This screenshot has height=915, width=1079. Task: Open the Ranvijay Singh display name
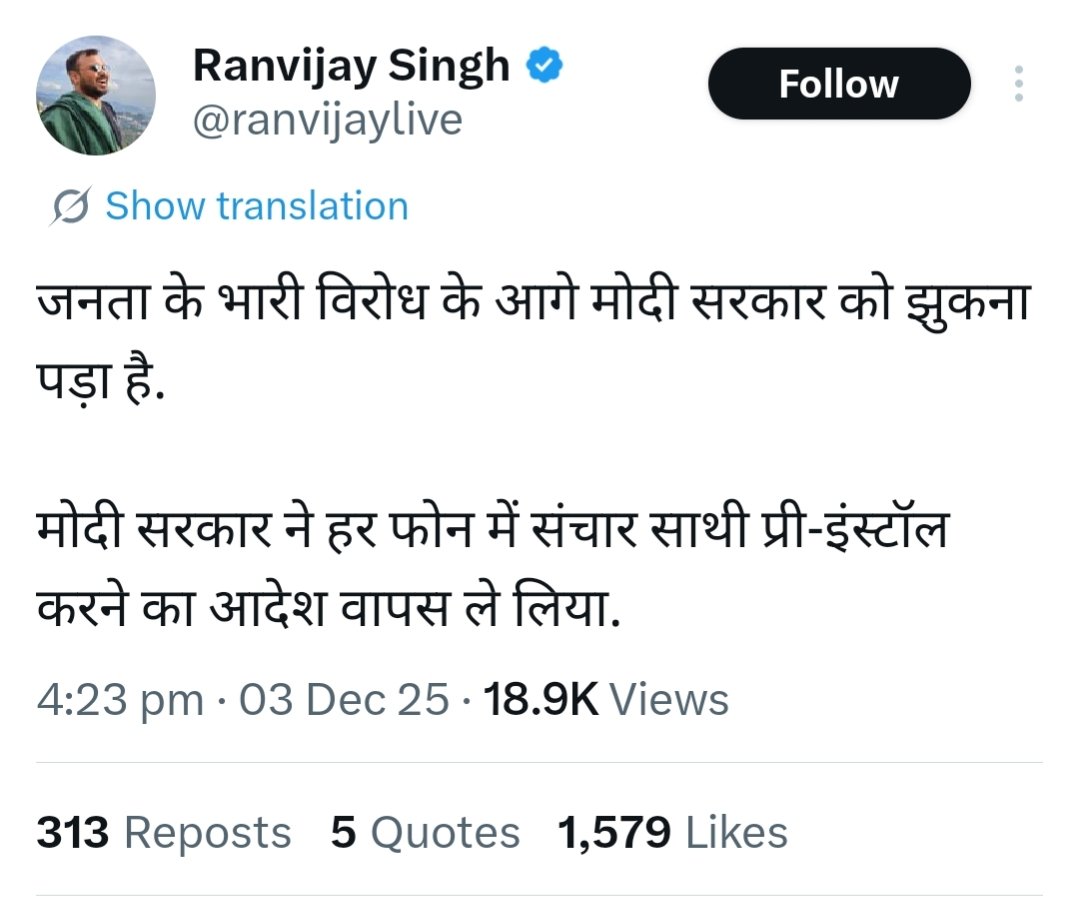coord(350,67)
